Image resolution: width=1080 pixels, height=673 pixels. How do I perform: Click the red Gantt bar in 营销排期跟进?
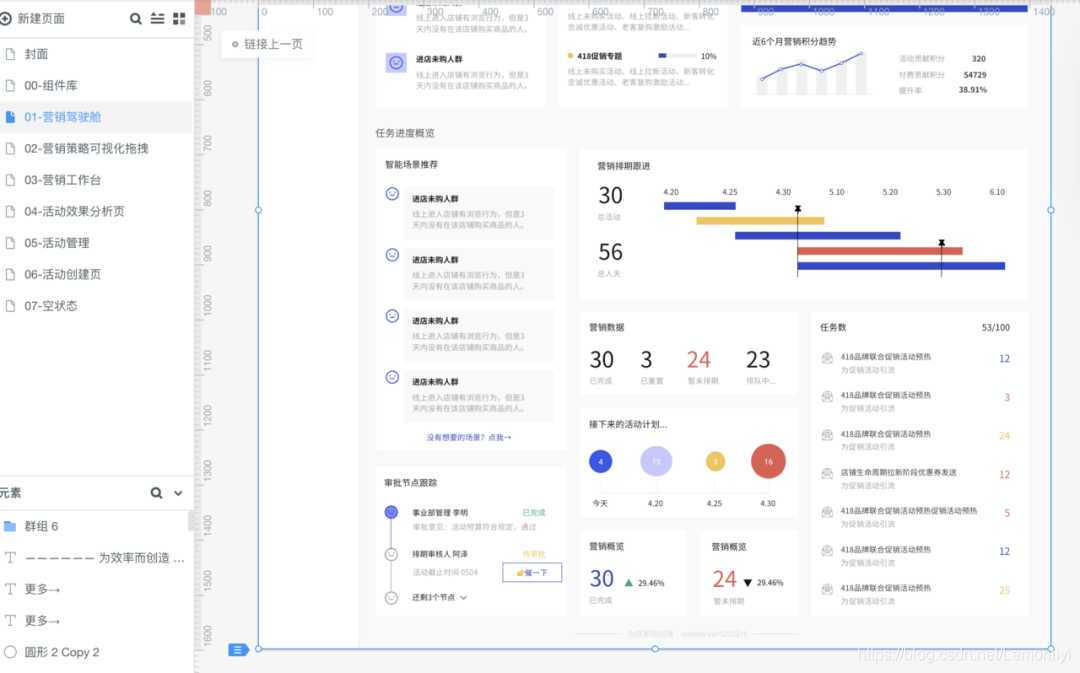coord(880,251)
